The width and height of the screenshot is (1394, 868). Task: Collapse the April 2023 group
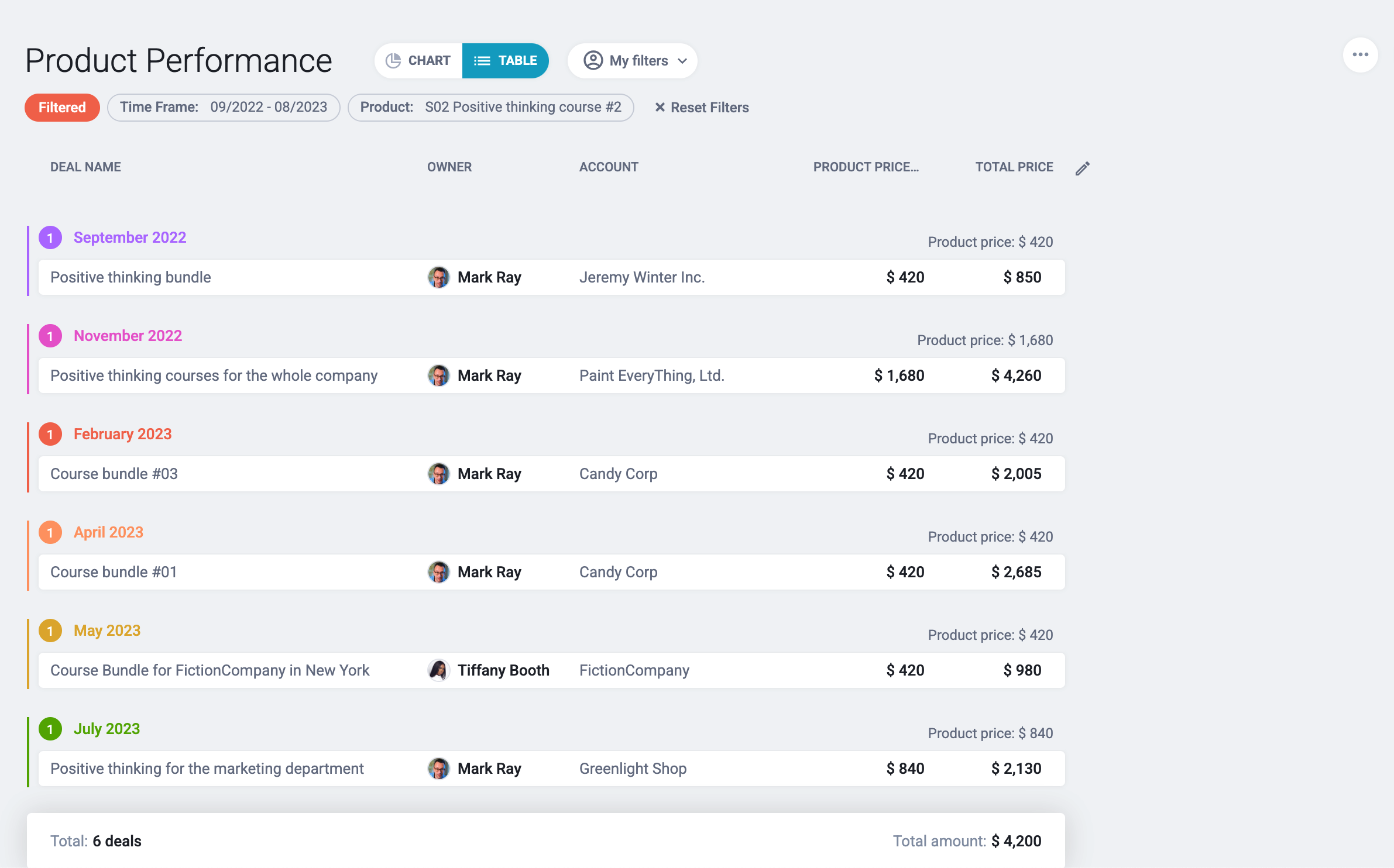[x=108, y=532]
